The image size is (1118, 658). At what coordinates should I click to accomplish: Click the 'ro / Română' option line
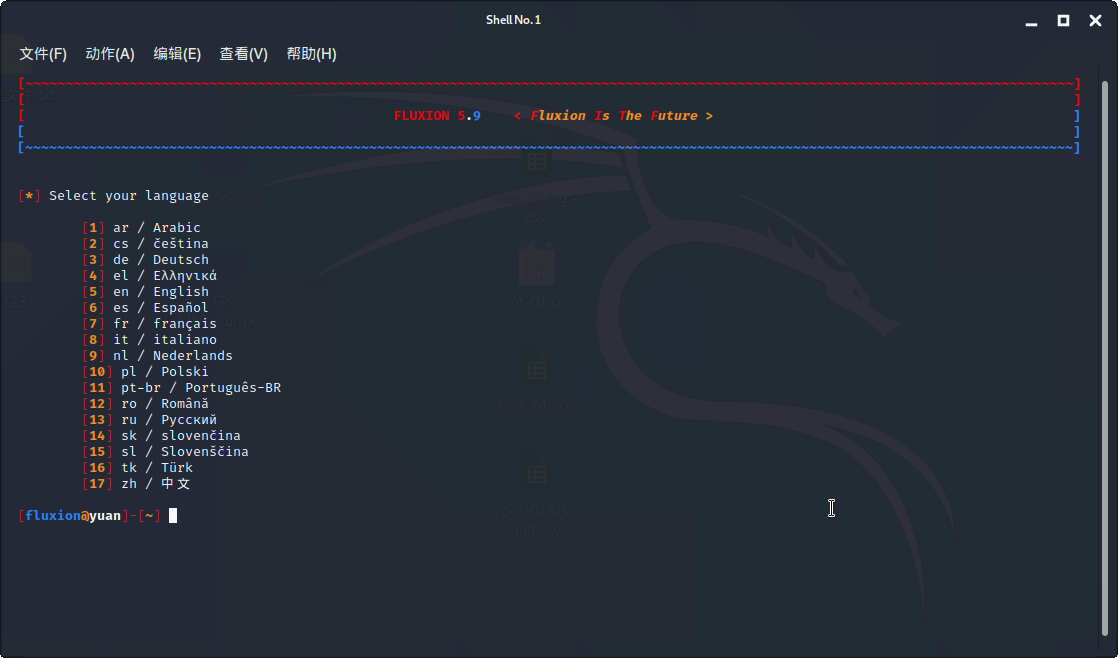[x=145, y=403]
